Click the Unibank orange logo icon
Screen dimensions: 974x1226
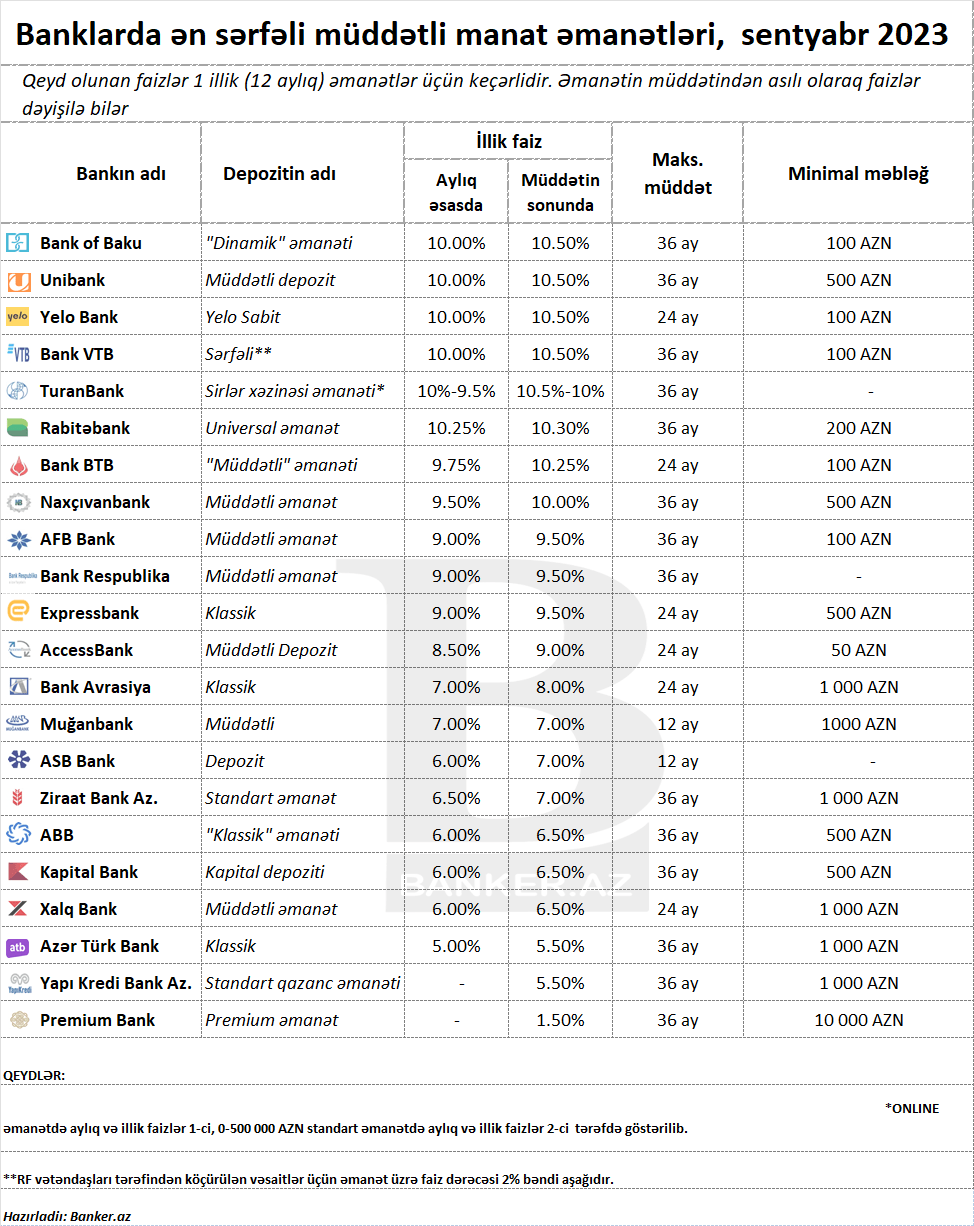coord(19,280)
